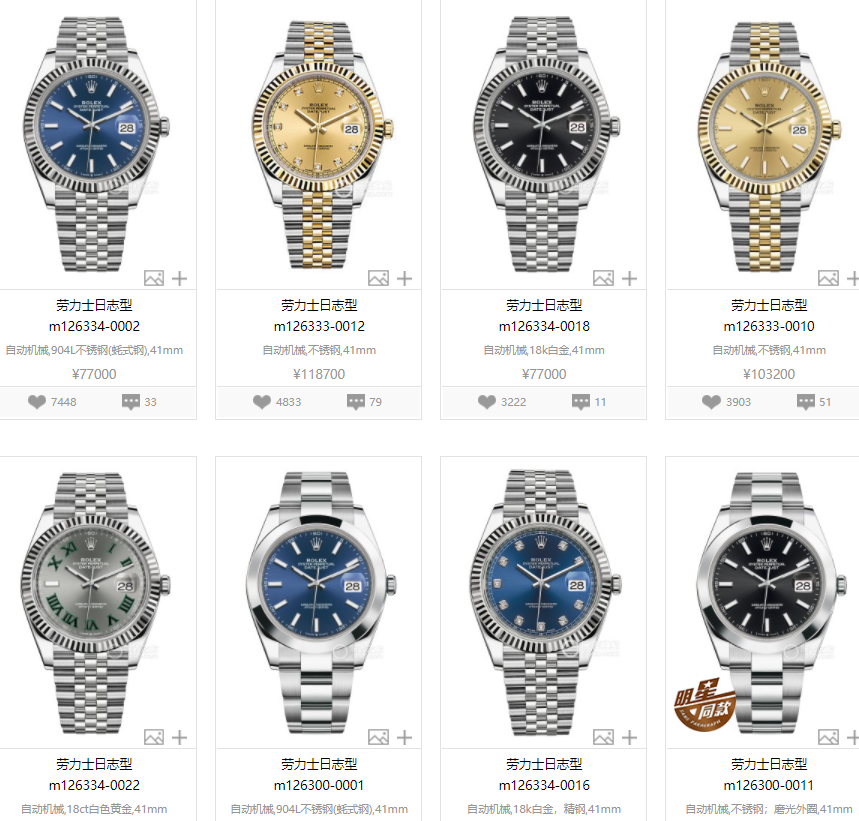The image size is (859, 821).
Task: Open model link m126300-0011
Action: [769, 785]
